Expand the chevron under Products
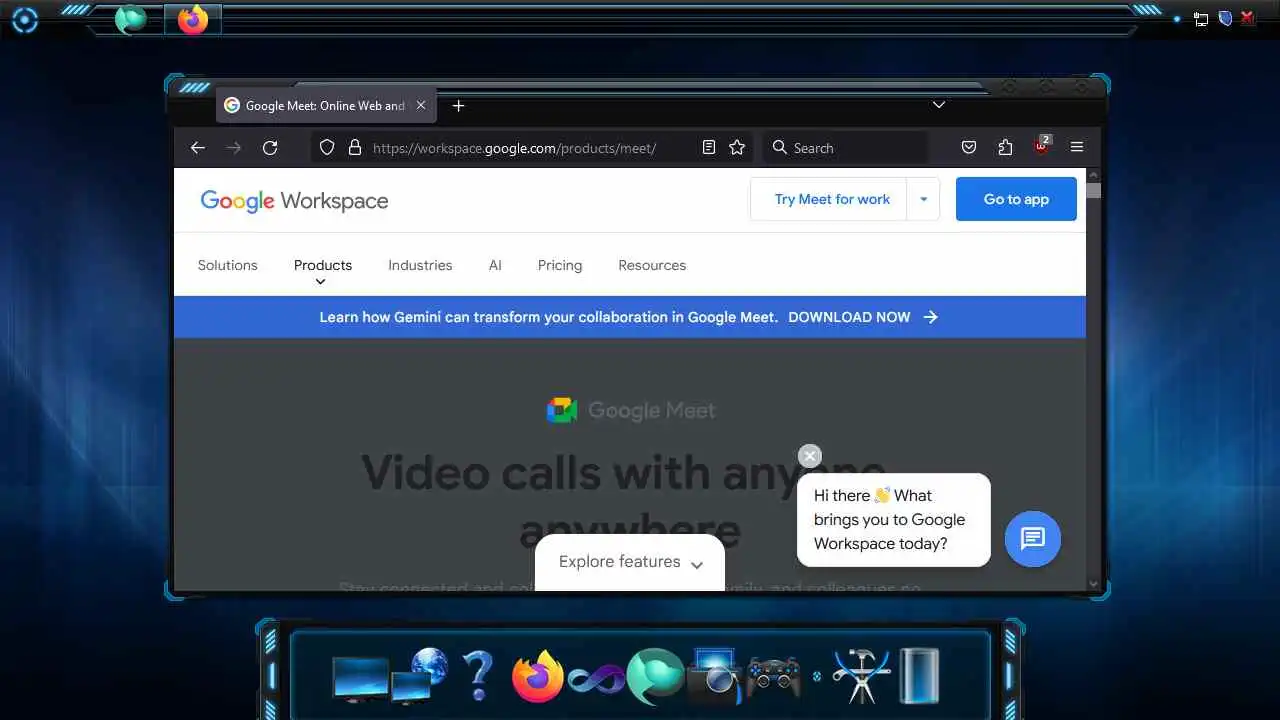This screenshot has width=1280, height=720. (321, 282)
